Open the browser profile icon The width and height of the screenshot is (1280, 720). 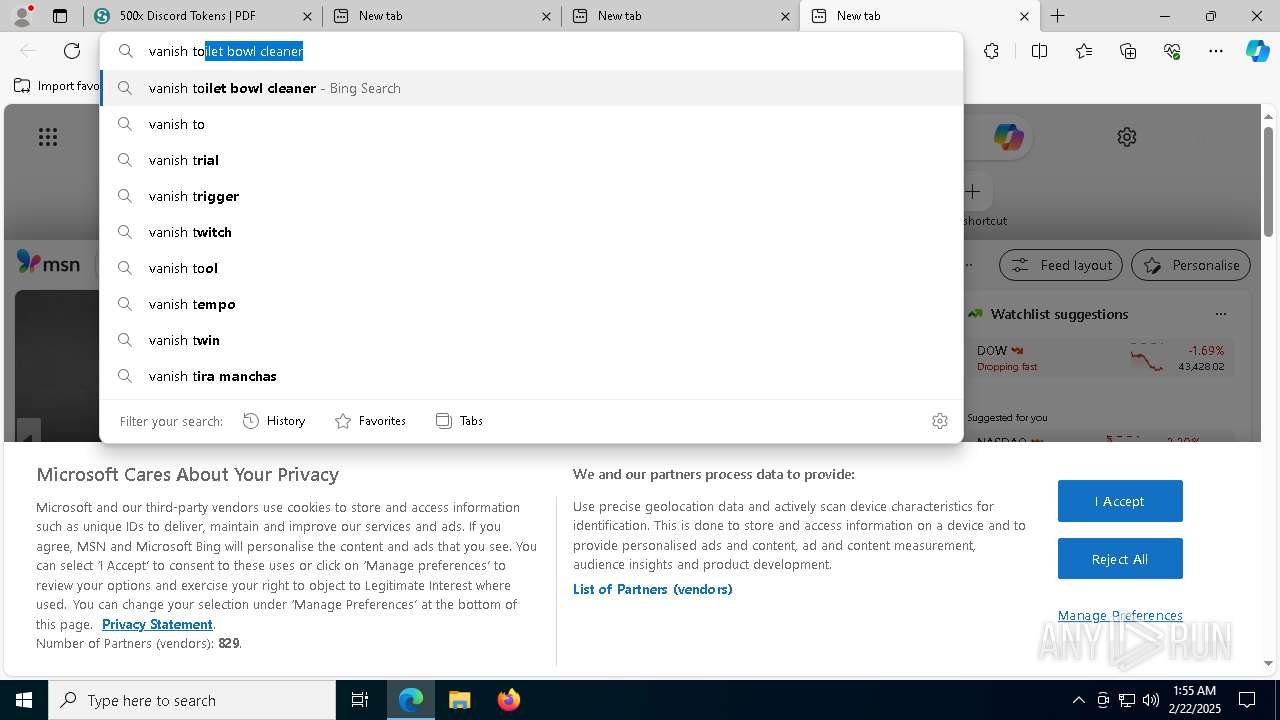pyautogui.click(x=22, y=16)
